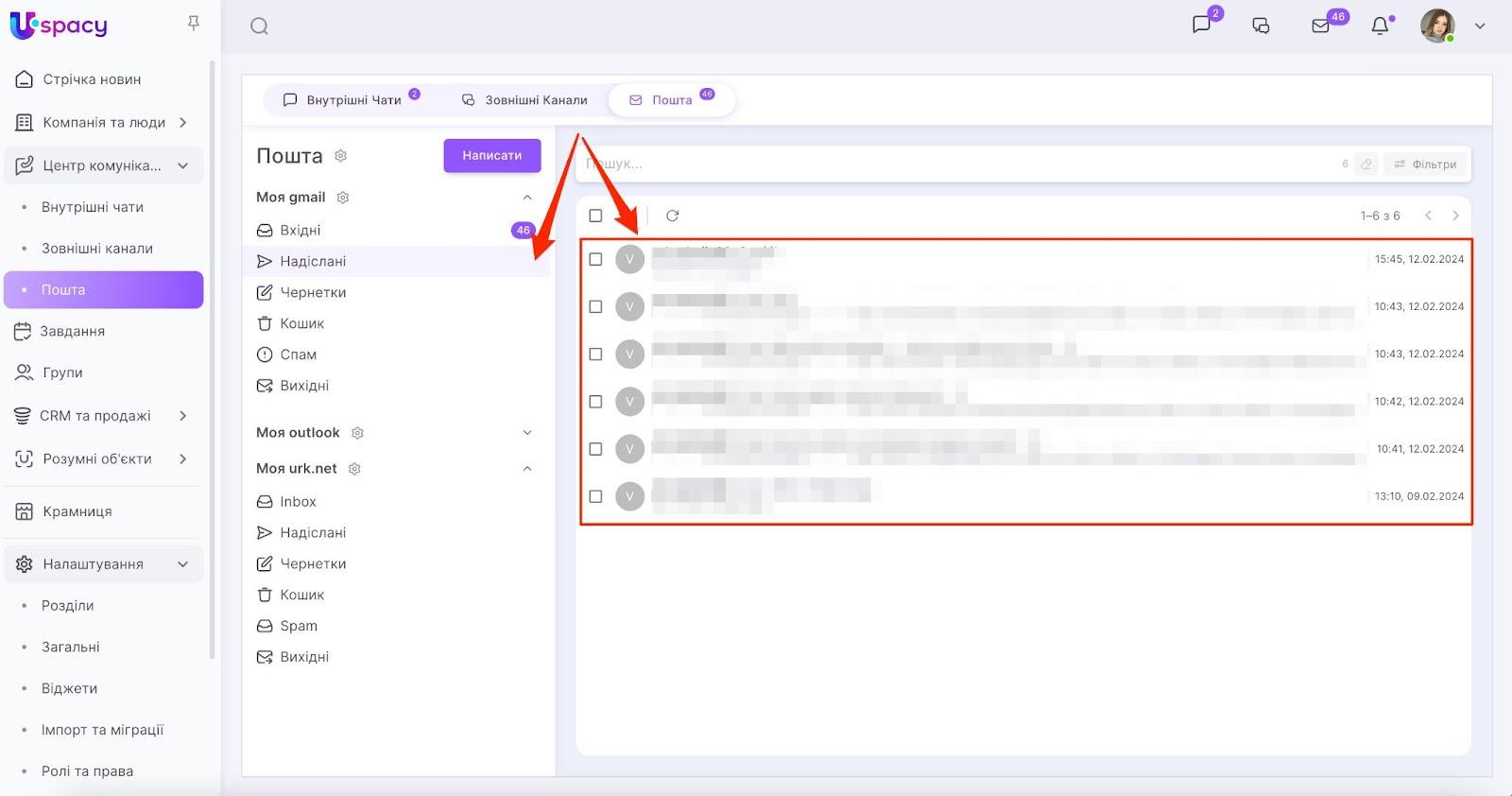
Task: Open settings gear for Моя outlook
Action: coord(357,433)
